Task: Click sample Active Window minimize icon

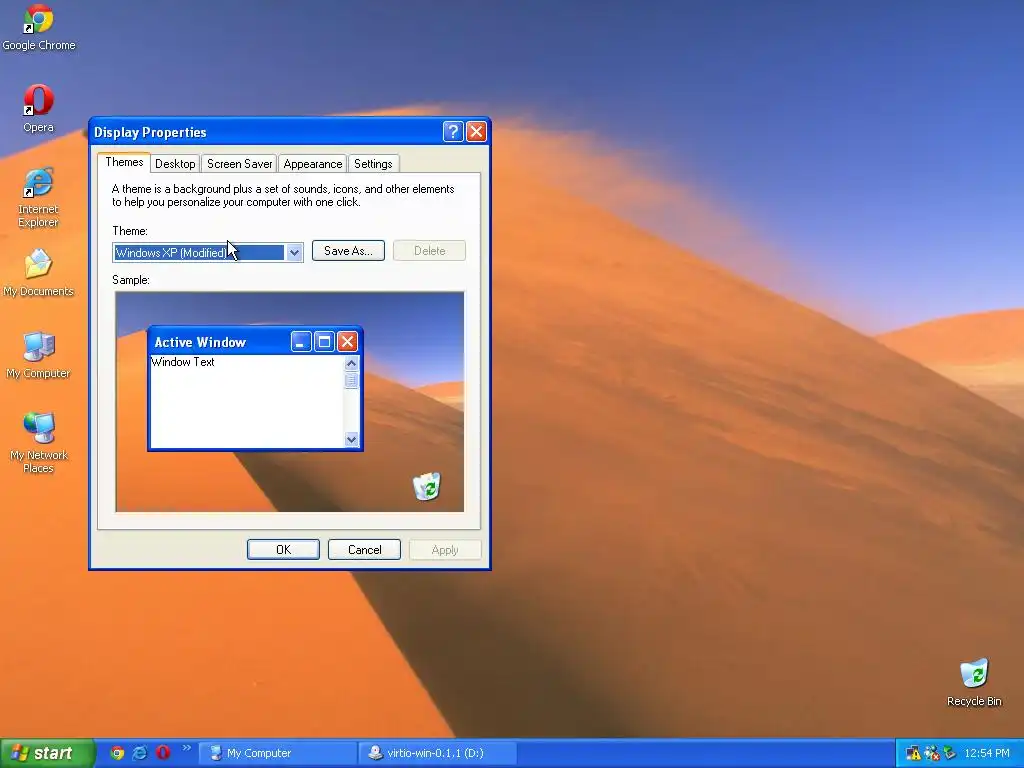Action: point(301,342)
